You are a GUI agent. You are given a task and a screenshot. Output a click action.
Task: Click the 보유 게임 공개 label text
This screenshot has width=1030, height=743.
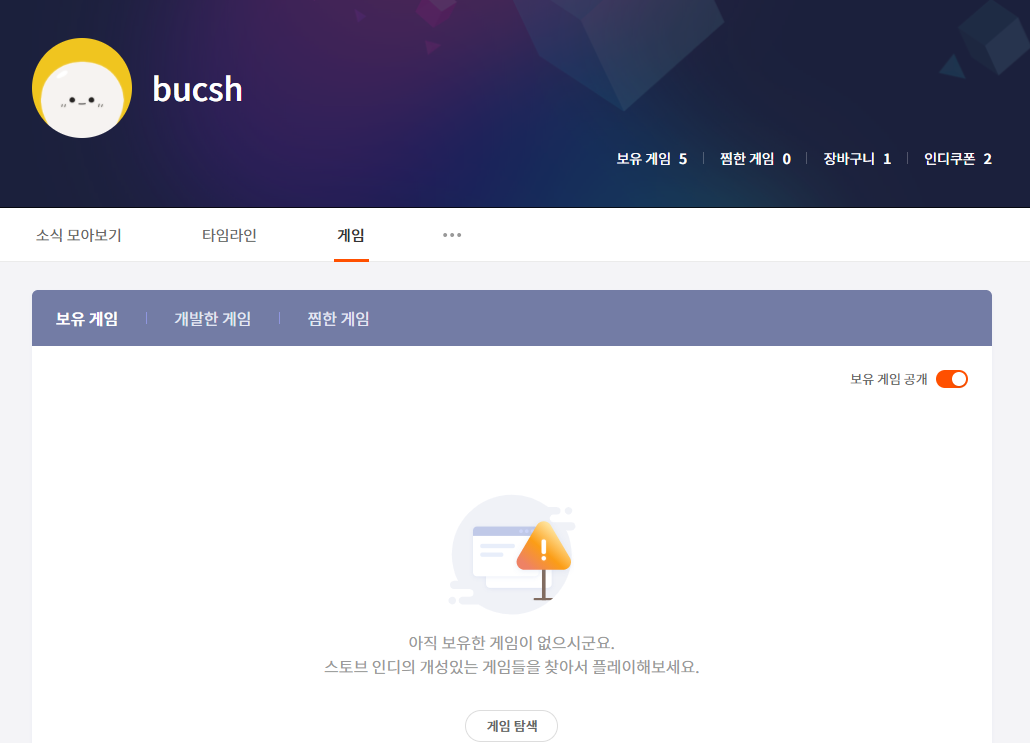click(888, 379)
